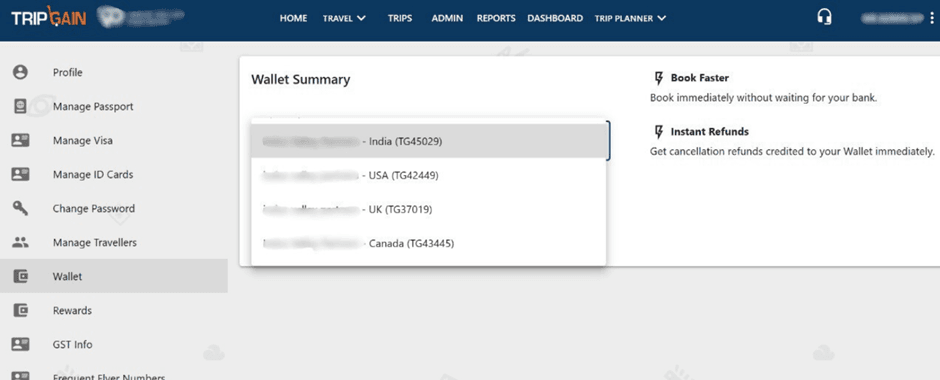Click the Manage Visa card icon
This screenshot has height=380, width=940.
(x=20, y=140)
